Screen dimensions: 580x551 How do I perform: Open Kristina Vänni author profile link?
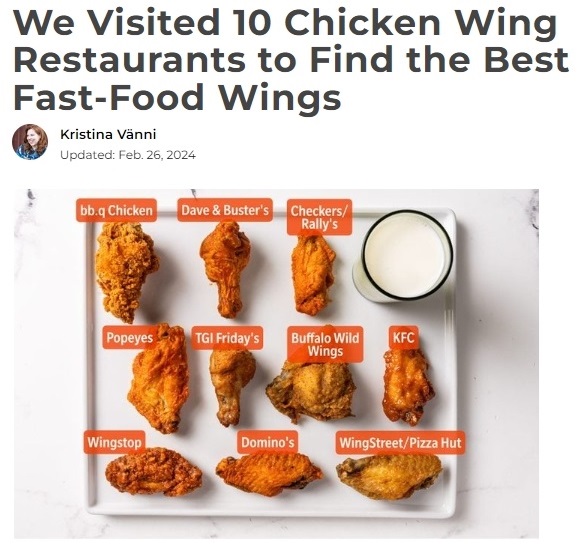(108, 134)
